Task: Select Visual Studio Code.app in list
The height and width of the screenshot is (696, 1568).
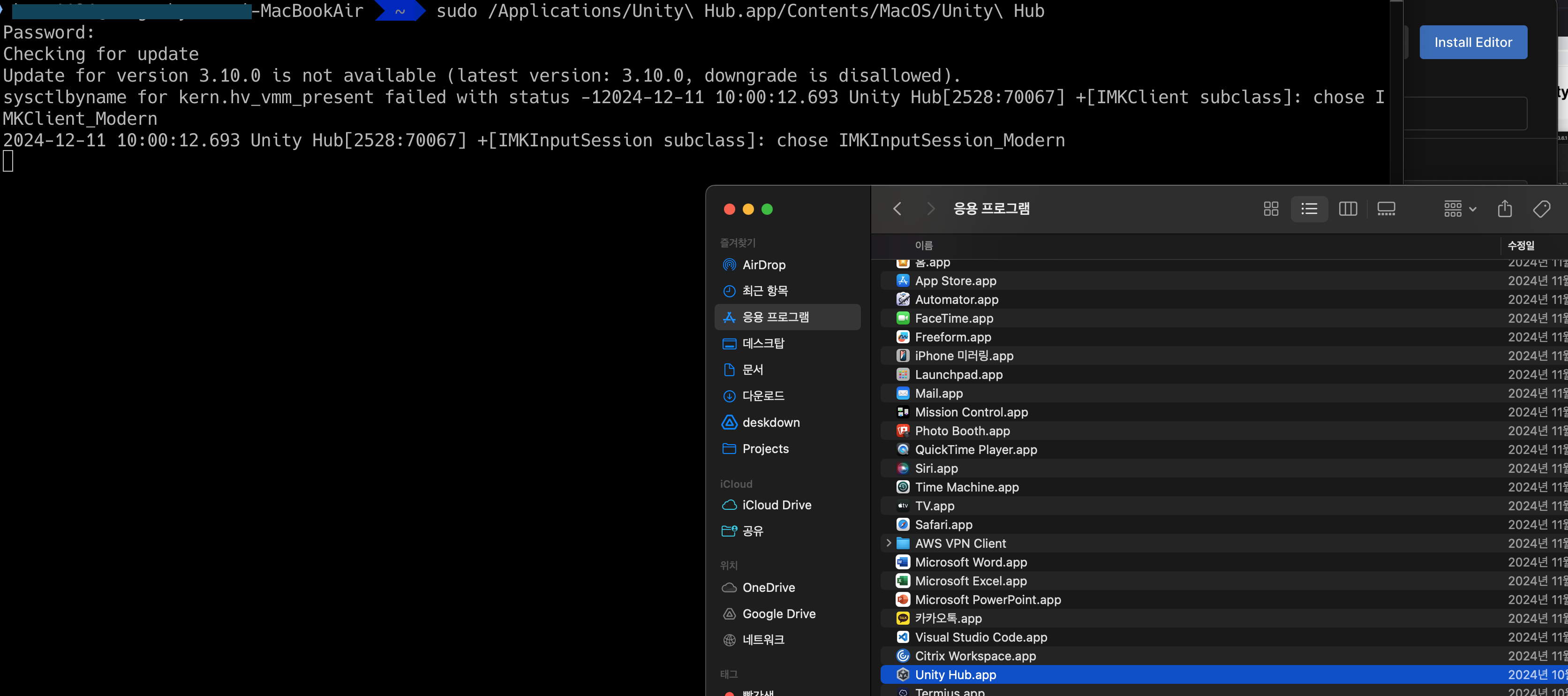Action: click(x=980, y=637)
